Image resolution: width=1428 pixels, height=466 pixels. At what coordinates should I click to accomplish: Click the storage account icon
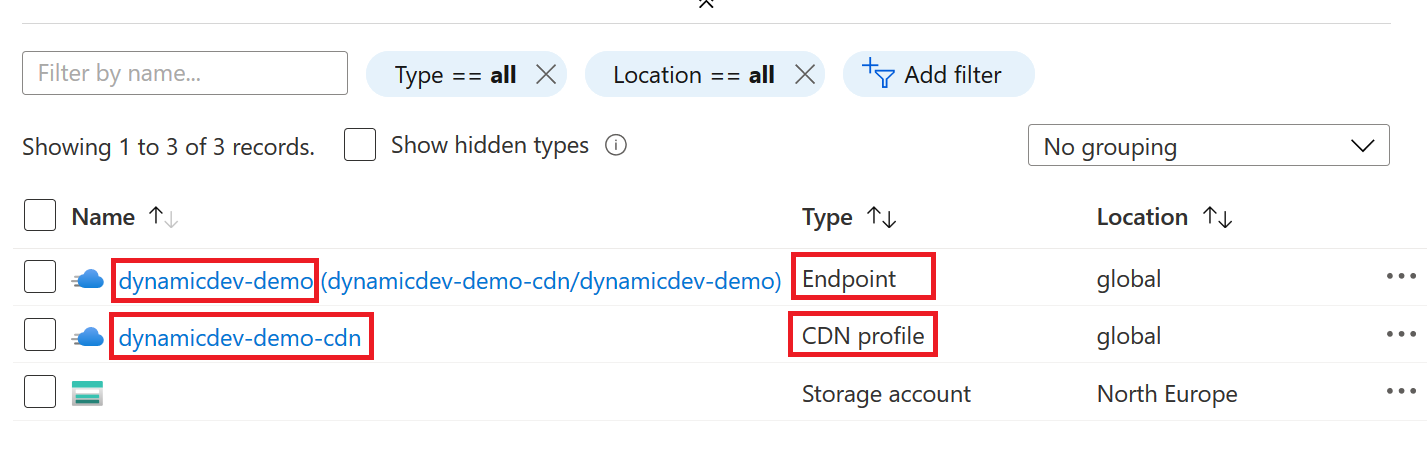click(88, 394)
